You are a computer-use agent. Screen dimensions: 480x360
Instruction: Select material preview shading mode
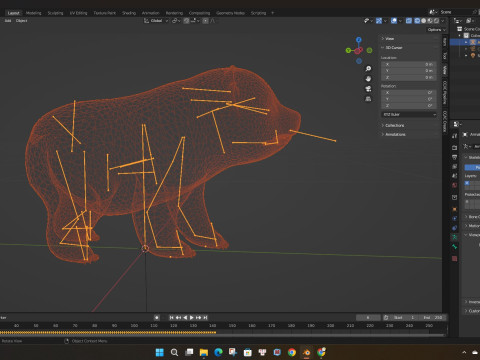(x=430, y=21)
